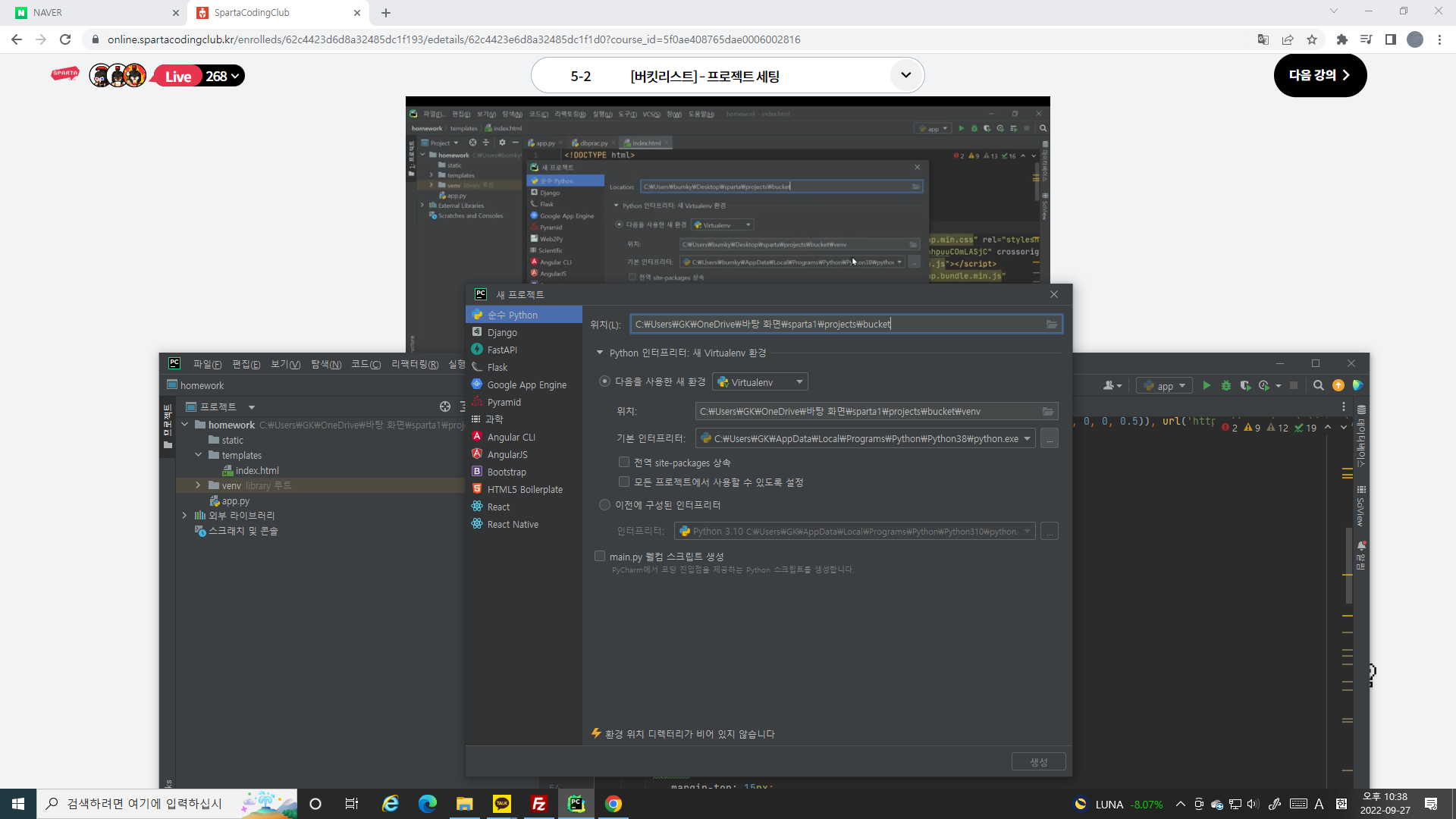Open FileZilla from the taskbar
The width and height of the screenshot is (1456, 819).
point(539,804)
